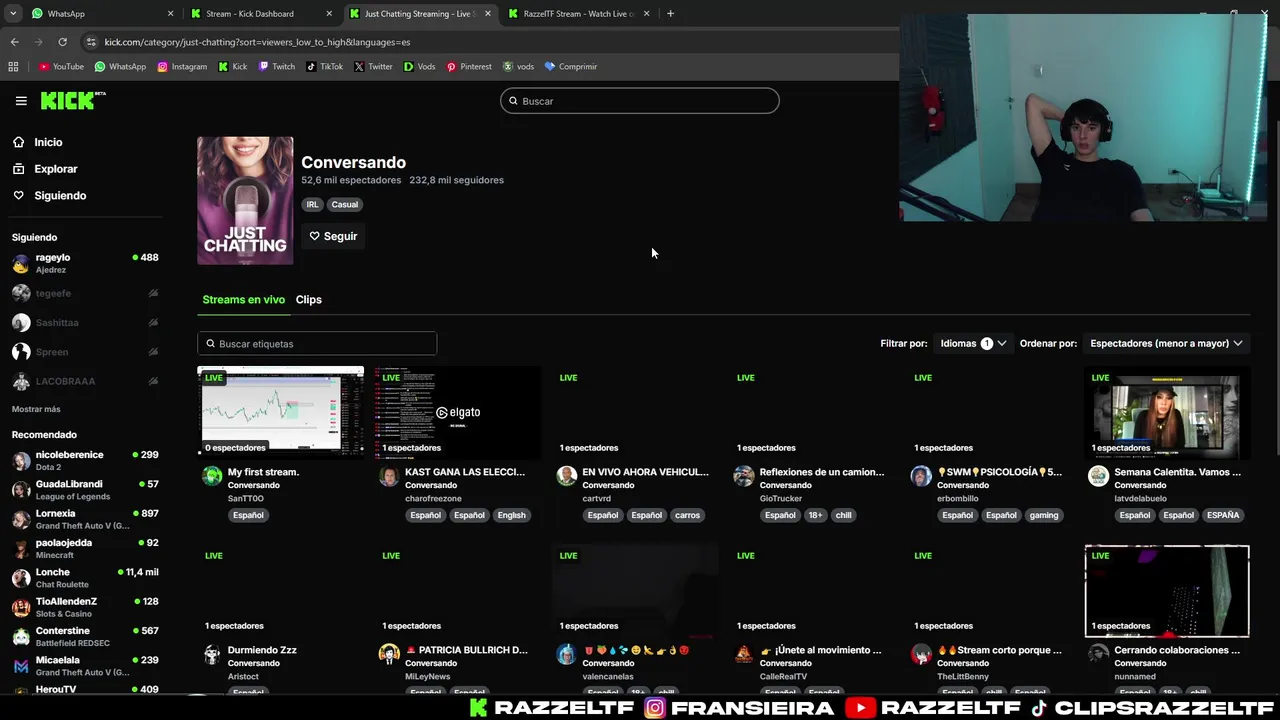Open My first stream thumbnail
Image resolution: width=1280 pixels, height=720 pixels.
pyautogui.click(x=281, y=412)
